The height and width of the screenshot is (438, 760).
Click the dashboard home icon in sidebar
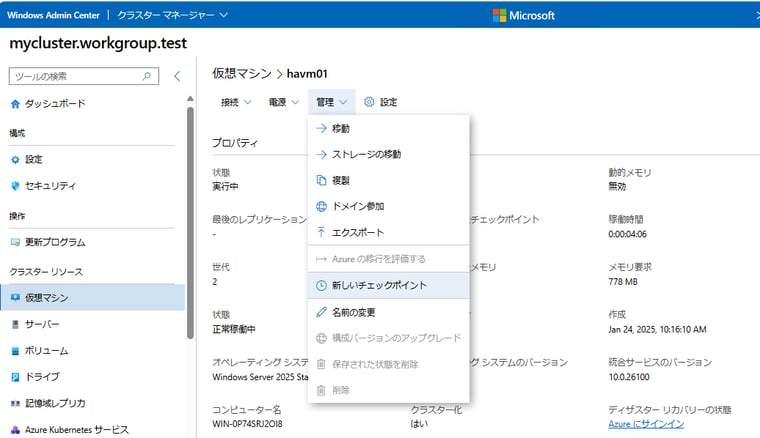pos(15,104)
